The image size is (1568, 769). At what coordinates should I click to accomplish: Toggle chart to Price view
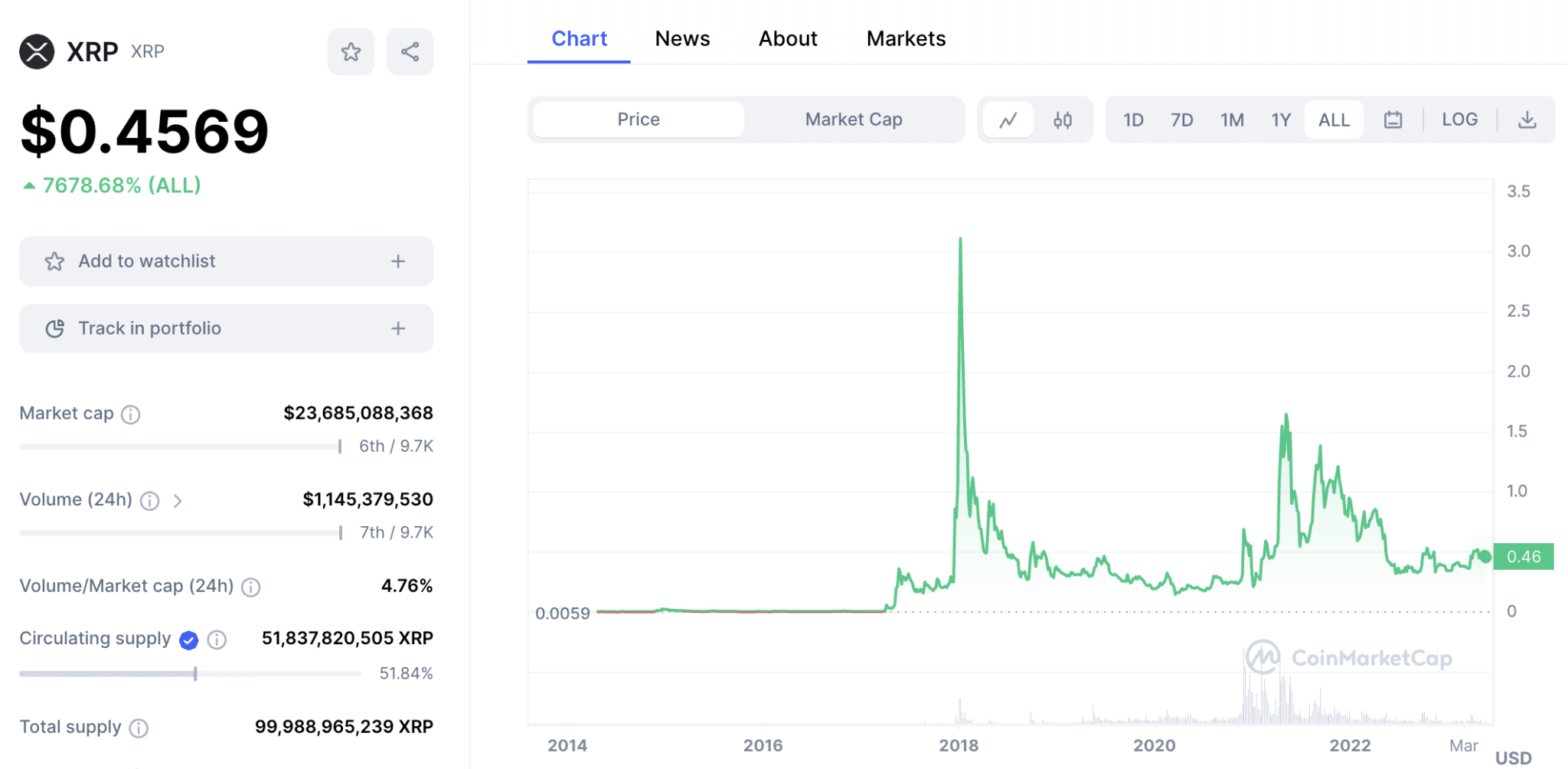click(639, 119)
